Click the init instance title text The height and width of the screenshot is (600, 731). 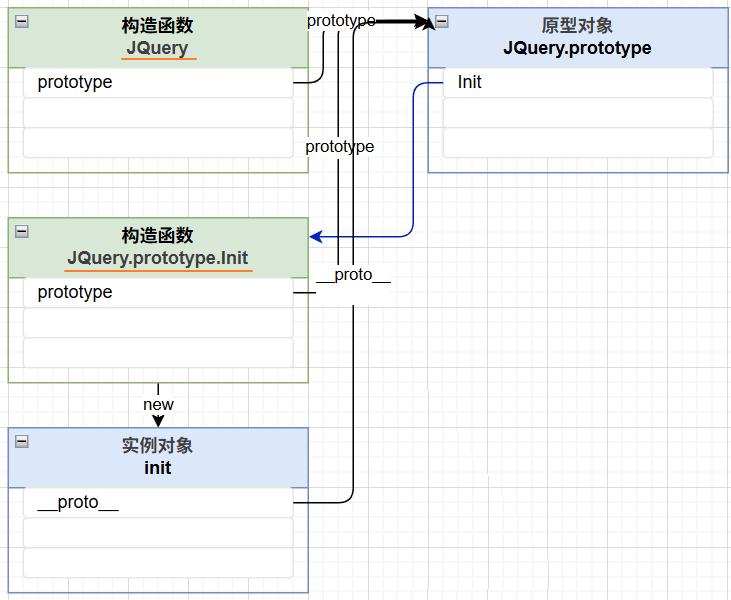(x=158, y=468)
